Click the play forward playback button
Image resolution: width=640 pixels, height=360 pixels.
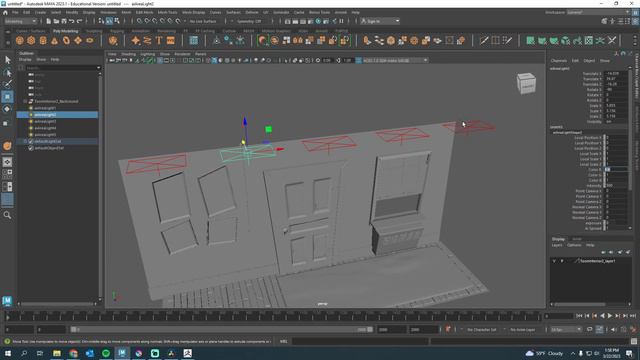(x=610, y=316)
